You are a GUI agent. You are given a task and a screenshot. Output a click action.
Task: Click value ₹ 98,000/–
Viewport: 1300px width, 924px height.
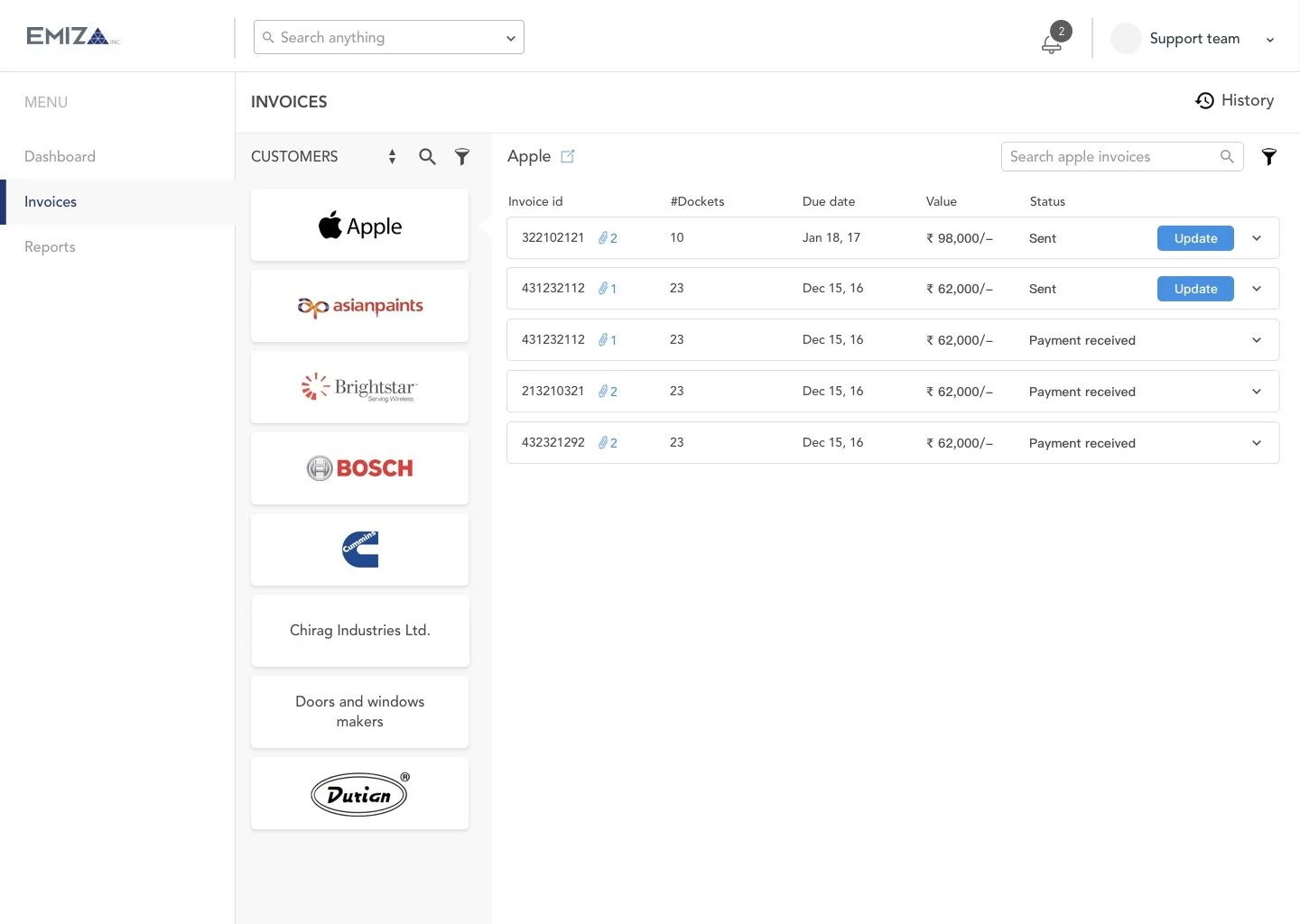click(960, 238)
